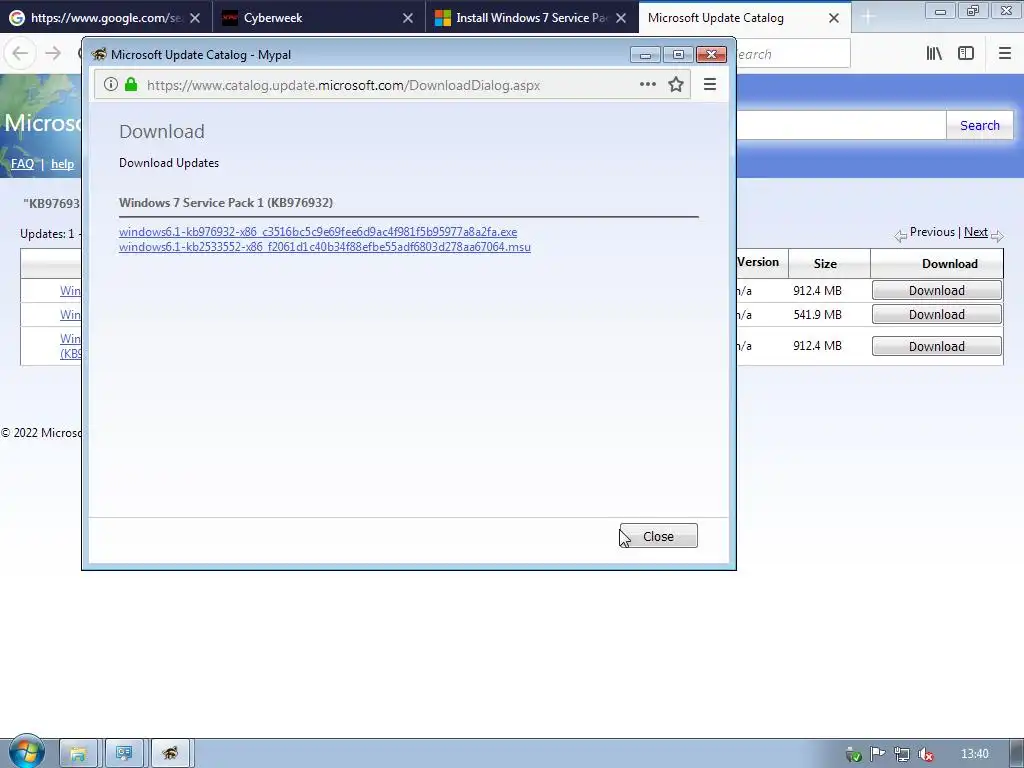This screenshot has height=768, width=1024.
Task: Bookmark this page with the star icon
Action: click(x=676, y=84)
